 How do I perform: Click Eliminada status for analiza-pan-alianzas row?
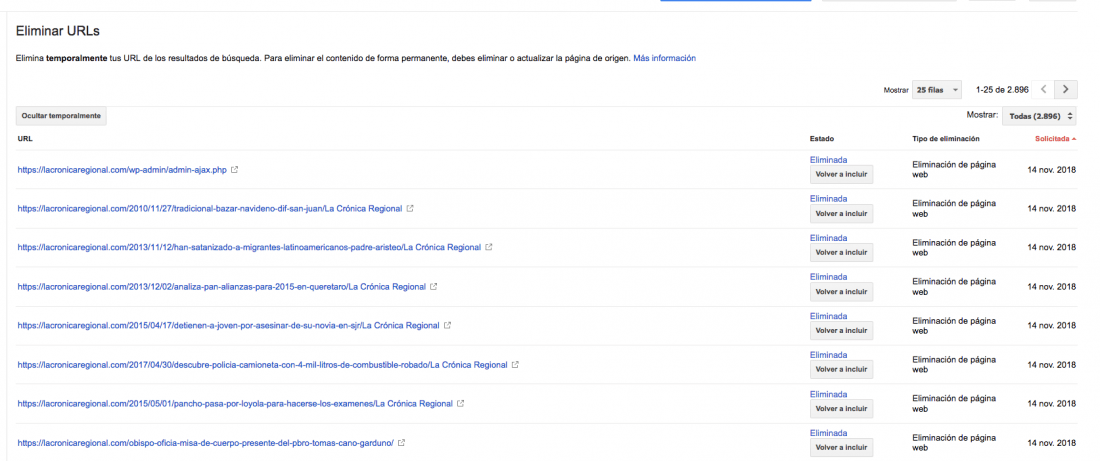(829, 276)
